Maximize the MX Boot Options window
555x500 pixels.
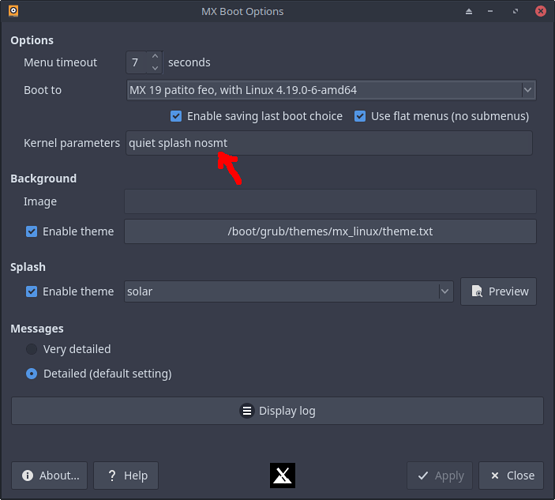coord(515,11)
